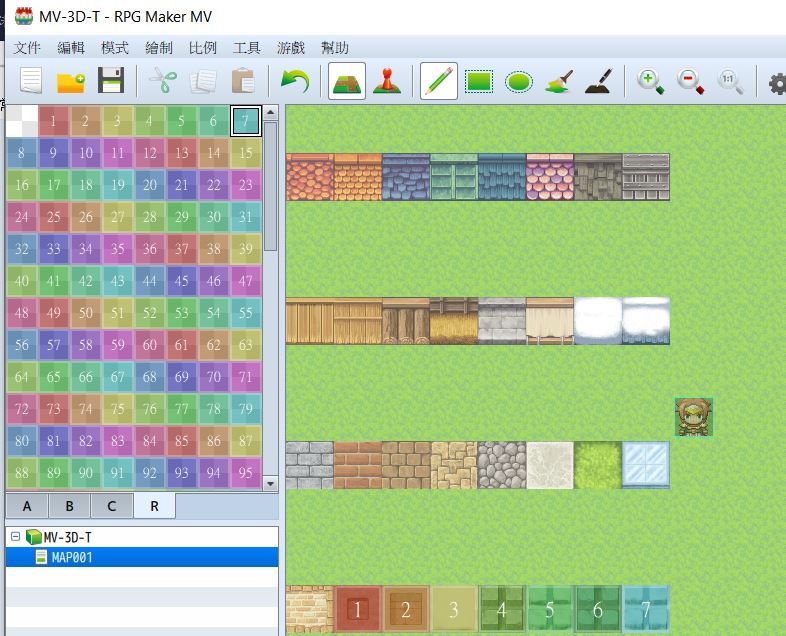Image resolution: width=786 pixels, height=636 pixels.
Task: Switch to tileset tab C
Action: click(x=112, y=506)
